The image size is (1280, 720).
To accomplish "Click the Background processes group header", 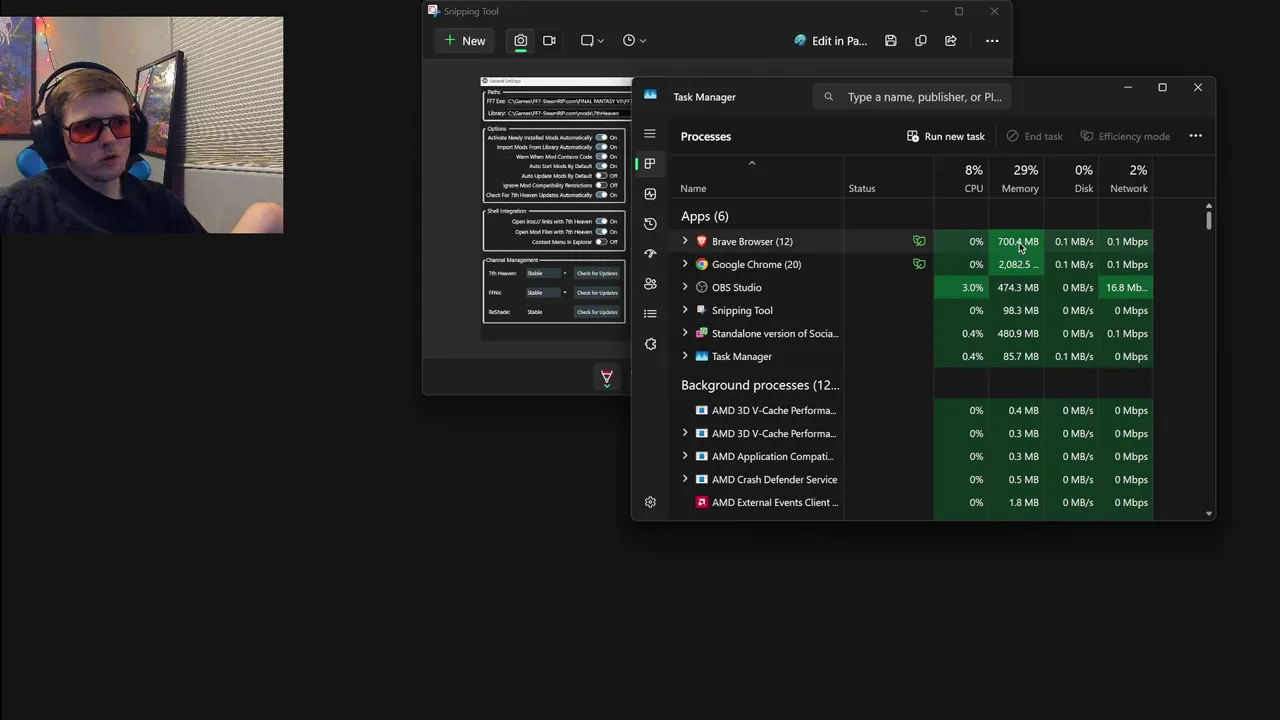I will tap(760, 385).
